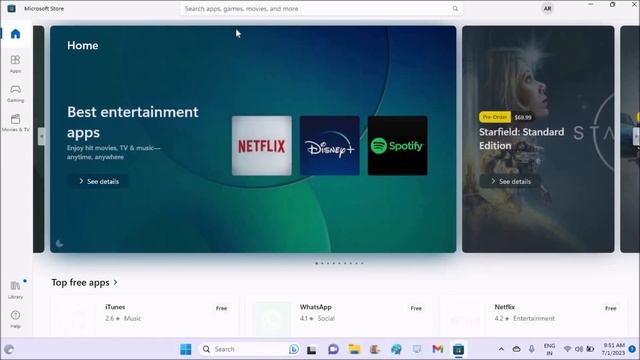
Task: Focus the store search box
Action: [x=322, y=9]
